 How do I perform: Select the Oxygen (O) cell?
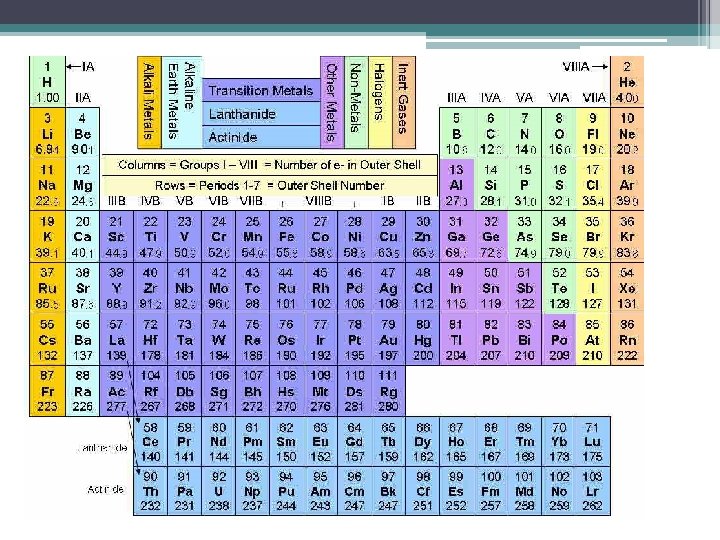pos(559,133)
